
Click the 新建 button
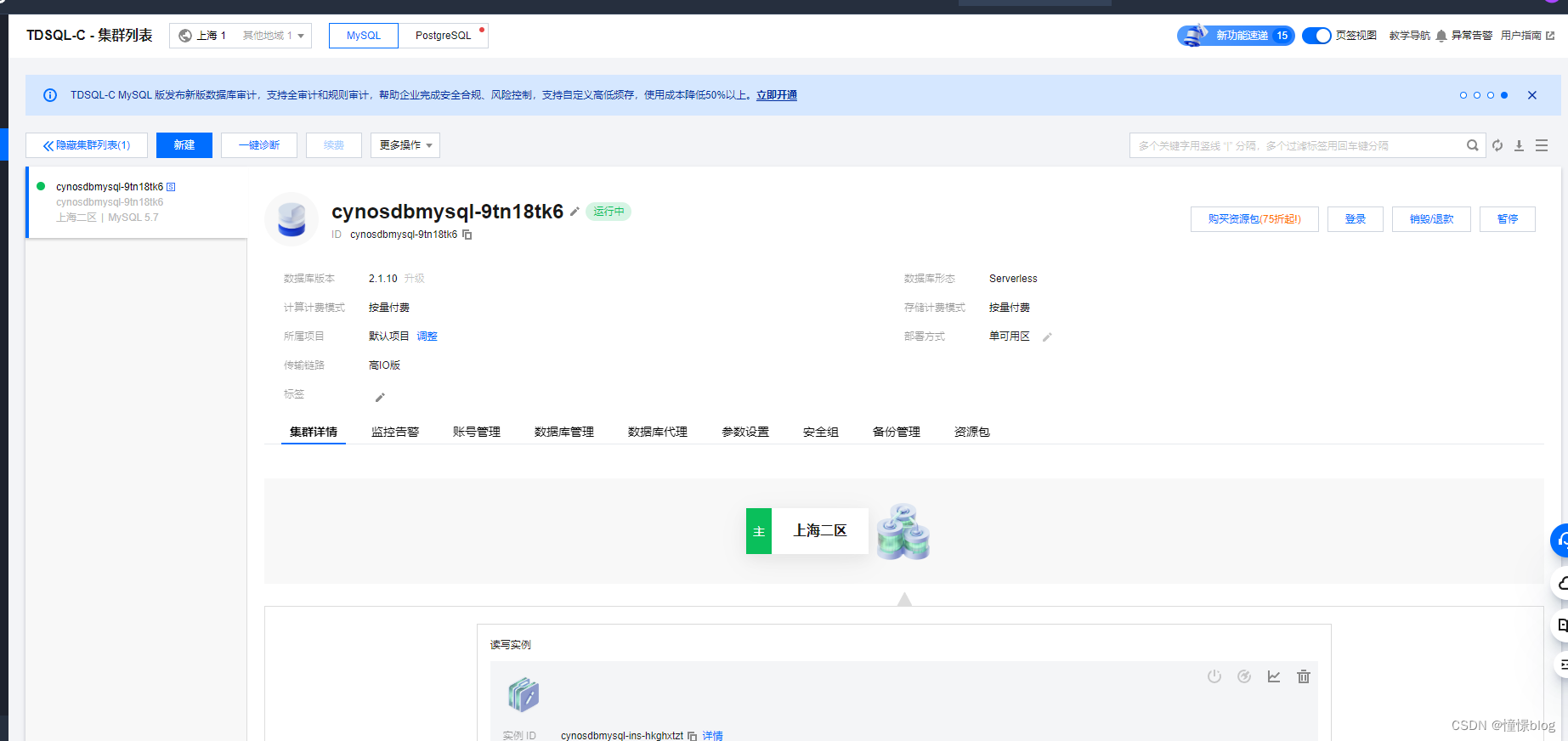184,145
